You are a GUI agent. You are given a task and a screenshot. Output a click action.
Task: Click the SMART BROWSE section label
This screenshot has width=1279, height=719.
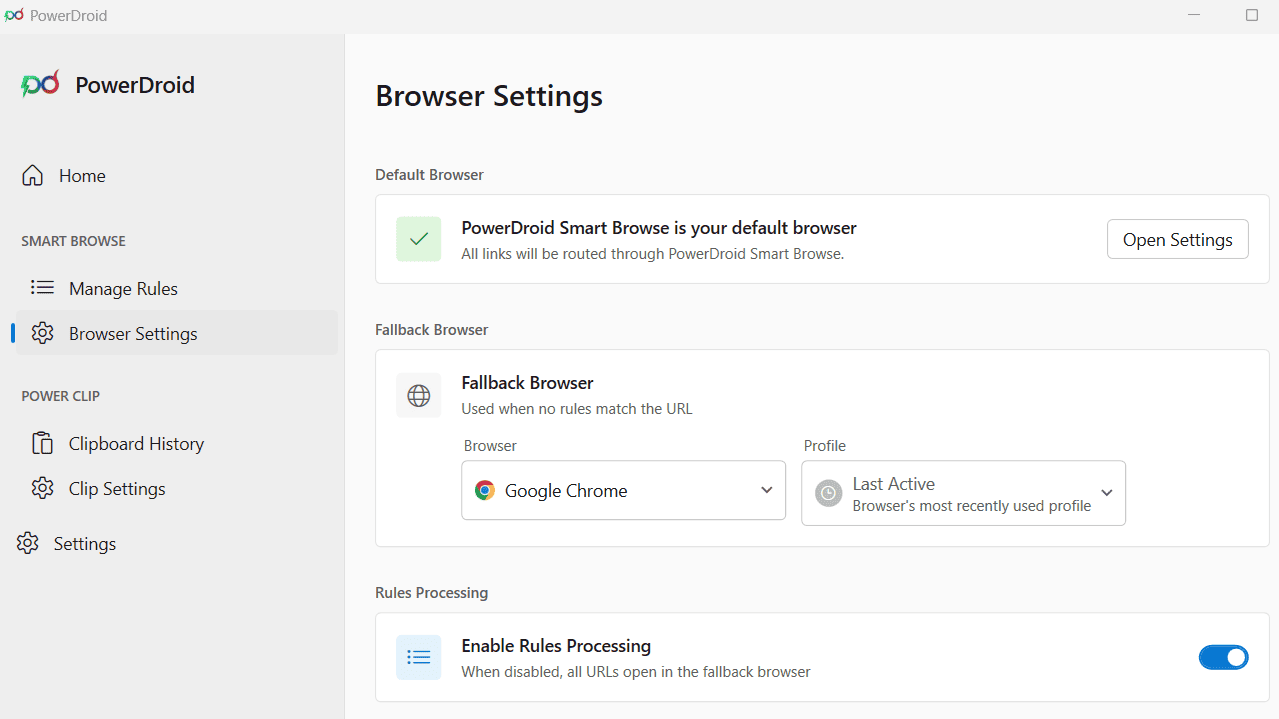click(x=74, y=241)
